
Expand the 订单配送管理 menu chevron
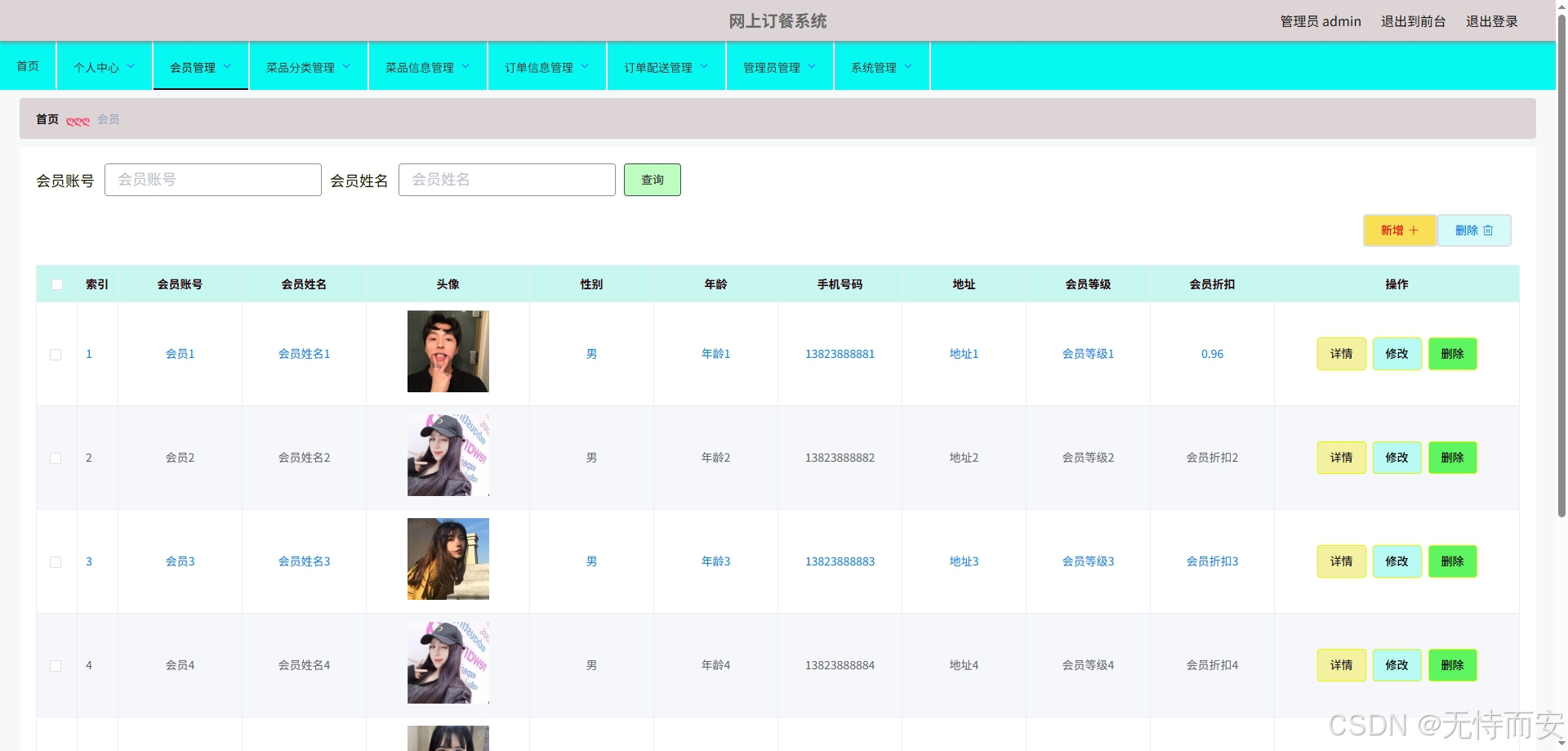pyautogui.click(x=704, y=67)
